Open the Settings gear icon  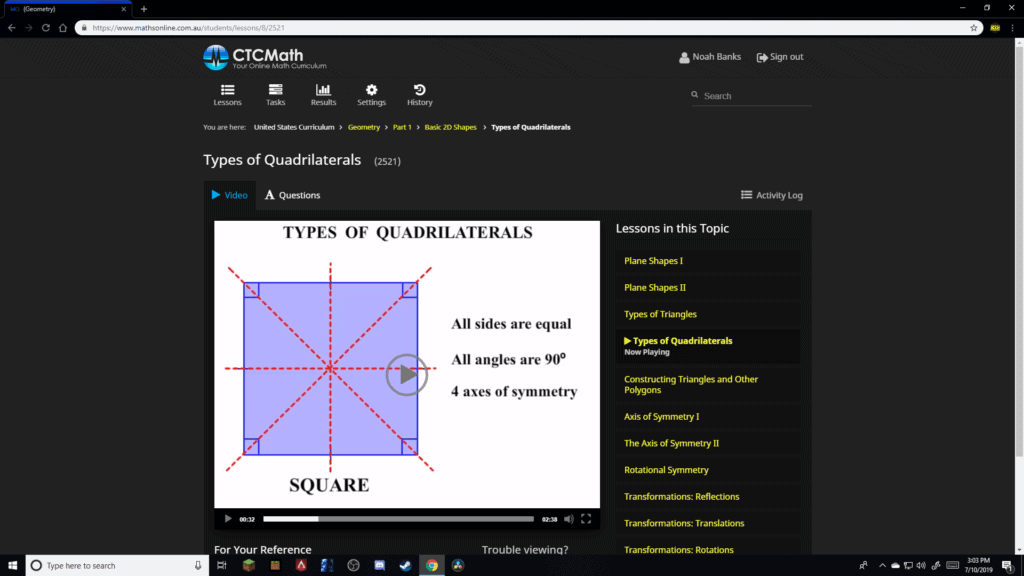(371, 91)
